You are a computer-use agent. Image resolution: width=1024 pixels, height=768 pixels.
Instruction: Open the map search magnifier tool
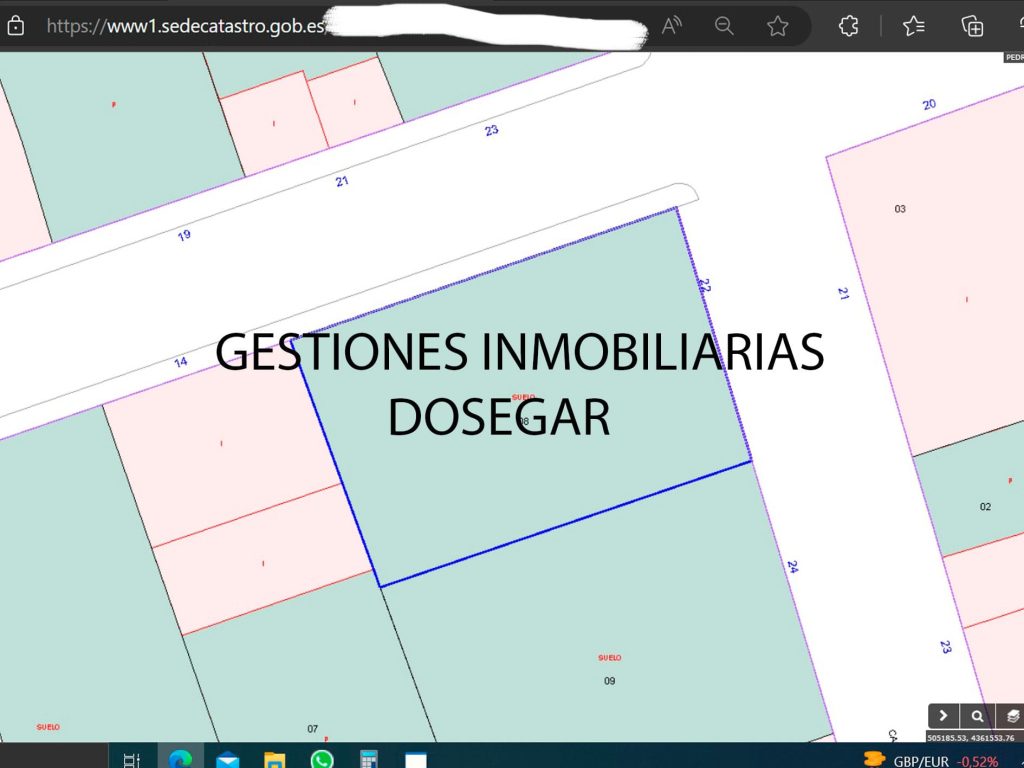pos(977,716)
